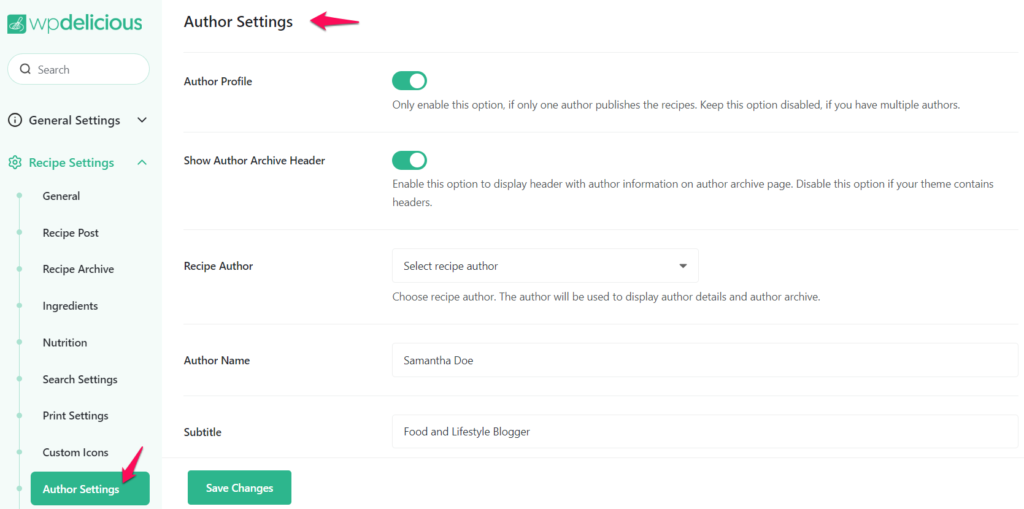Click the search magnifier icon
Viewport: 1024px width, 509px height.
click(25, 69)
